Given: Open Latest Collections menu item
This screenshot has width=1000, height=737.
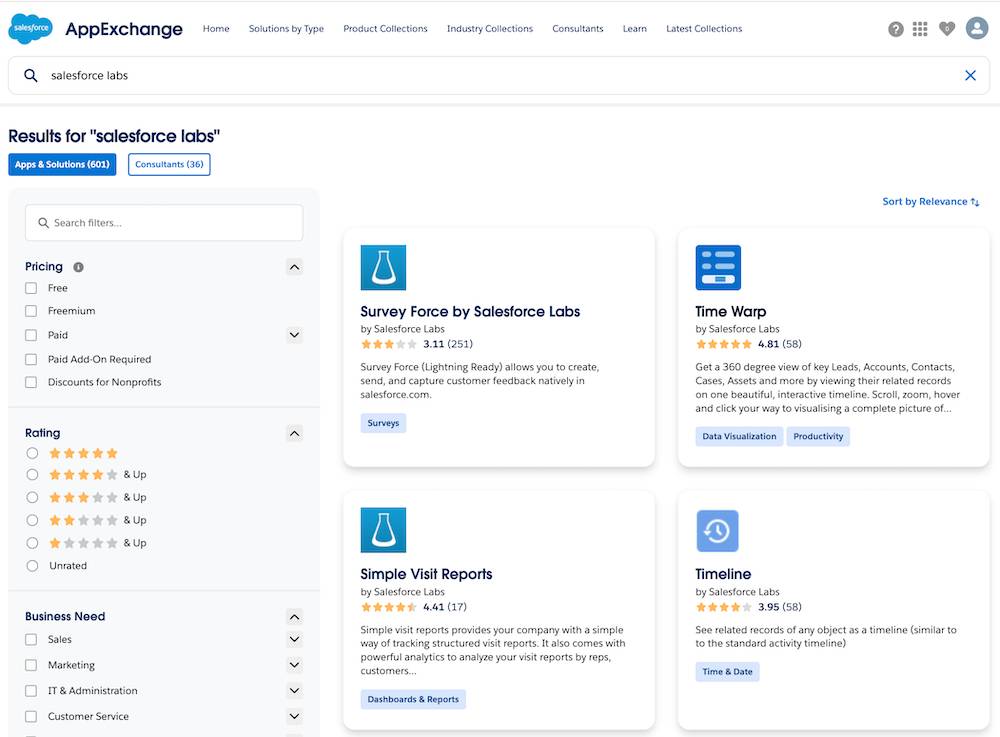Looking at the screenshot, I should [x=704, y=29].
